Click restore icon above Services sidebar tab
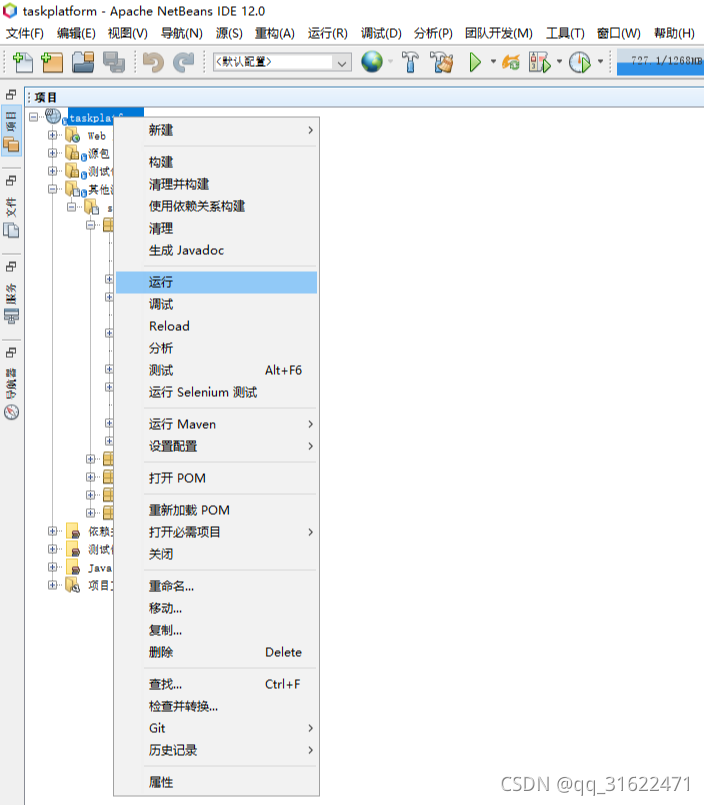 point(11,266)
